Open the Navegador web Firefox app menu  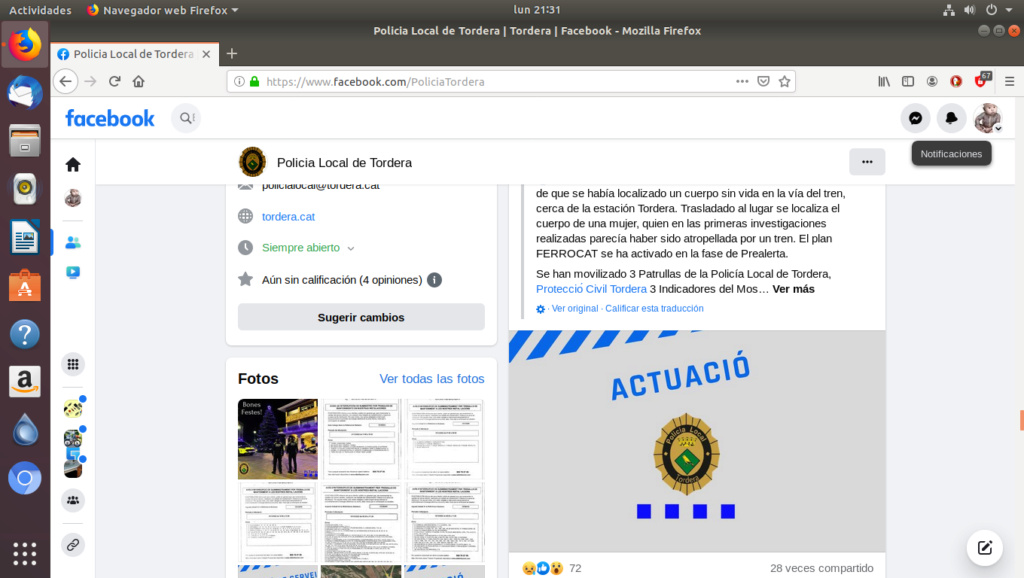point(163,10)
